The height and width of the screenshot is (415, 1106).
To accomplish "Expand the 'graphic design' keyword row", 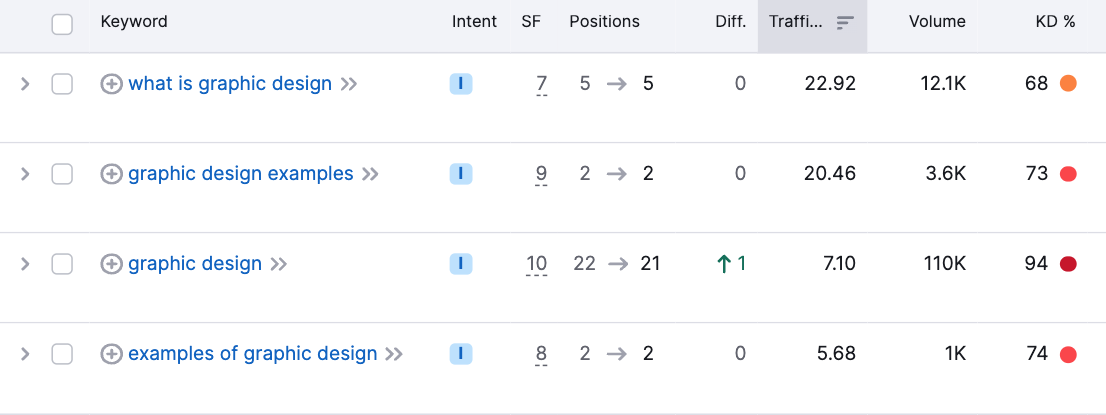I will 25,264.
